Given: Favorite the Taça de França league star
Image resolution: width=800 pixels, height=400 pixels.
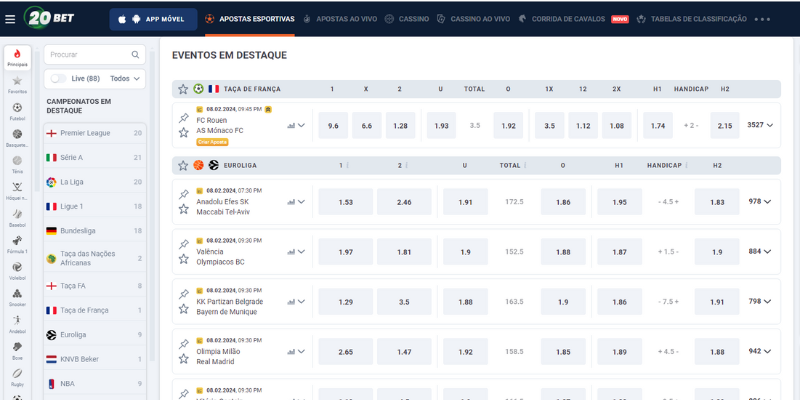Looking at the screenshot, I should tap(183, 89).
